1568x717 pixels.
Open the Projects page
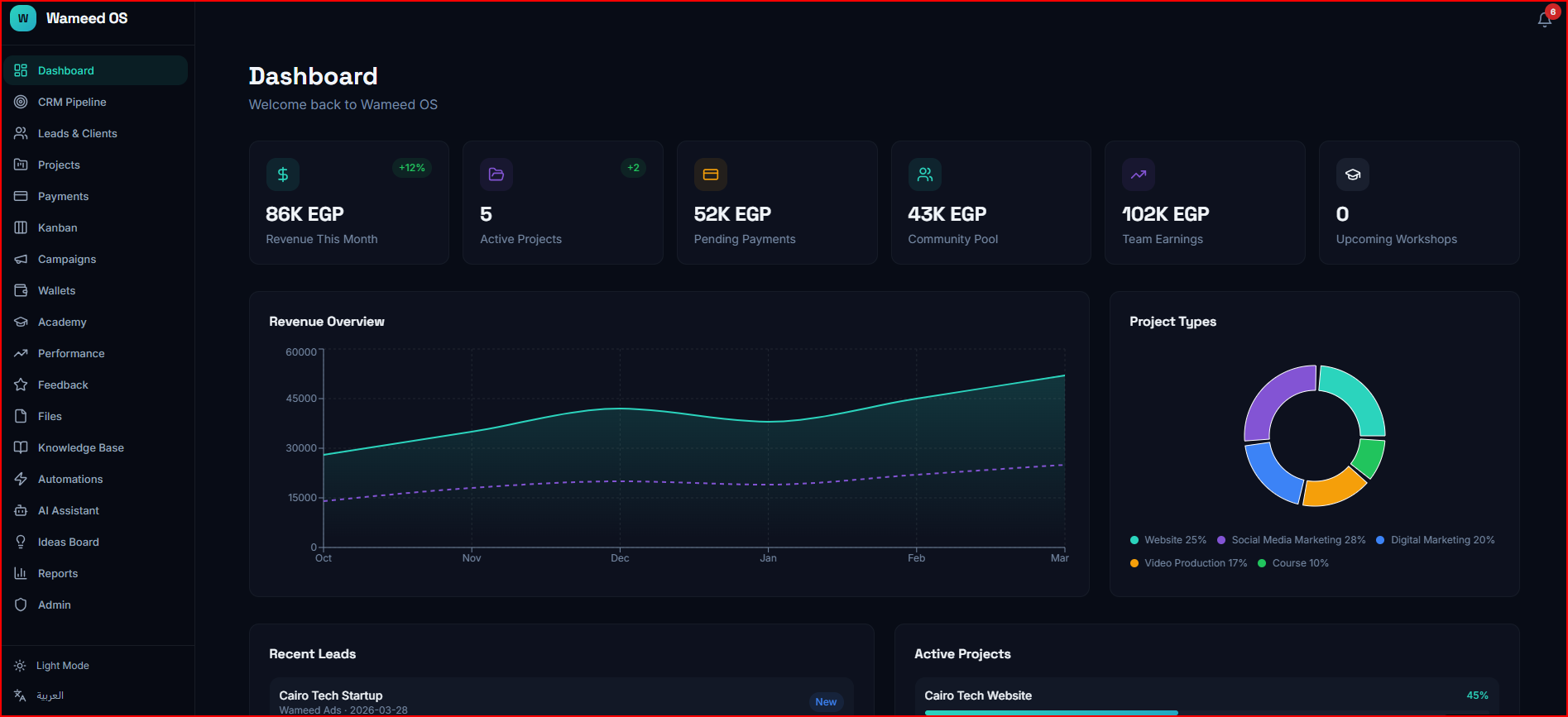click(96, 165)
